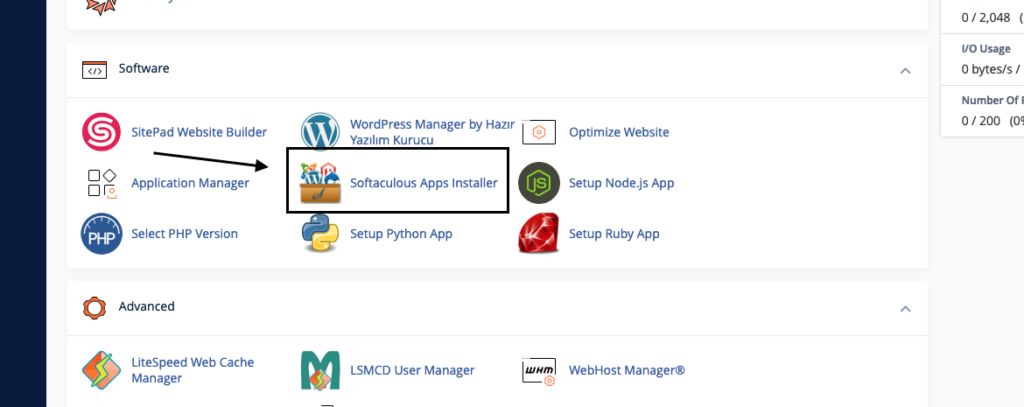Viewport: 1024px width, 407px height.
Task: Click the Advanced section header title
Action: [146, 306]
